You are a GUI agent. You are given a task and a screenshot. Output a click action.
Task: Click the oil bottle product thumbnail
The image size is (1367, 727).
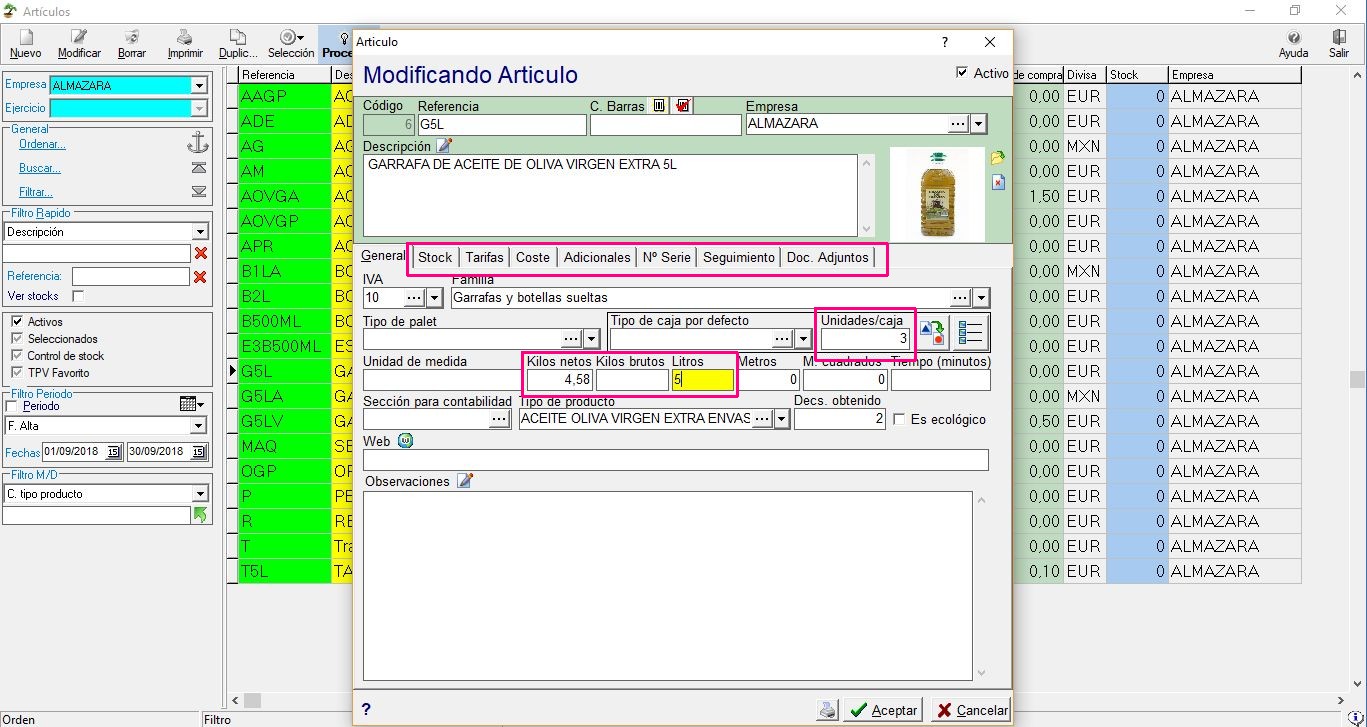937,194
